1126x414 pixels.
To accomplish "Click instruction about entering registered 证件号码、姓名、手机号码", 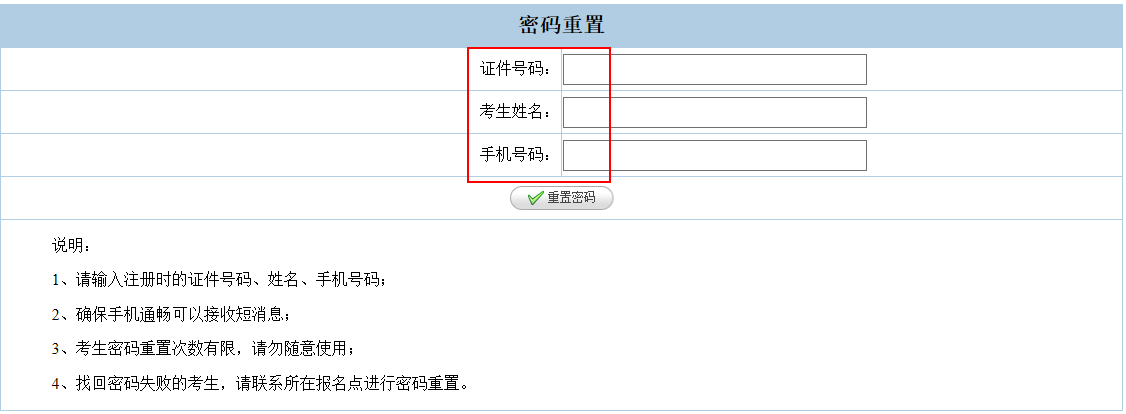I will coord(230,280).
